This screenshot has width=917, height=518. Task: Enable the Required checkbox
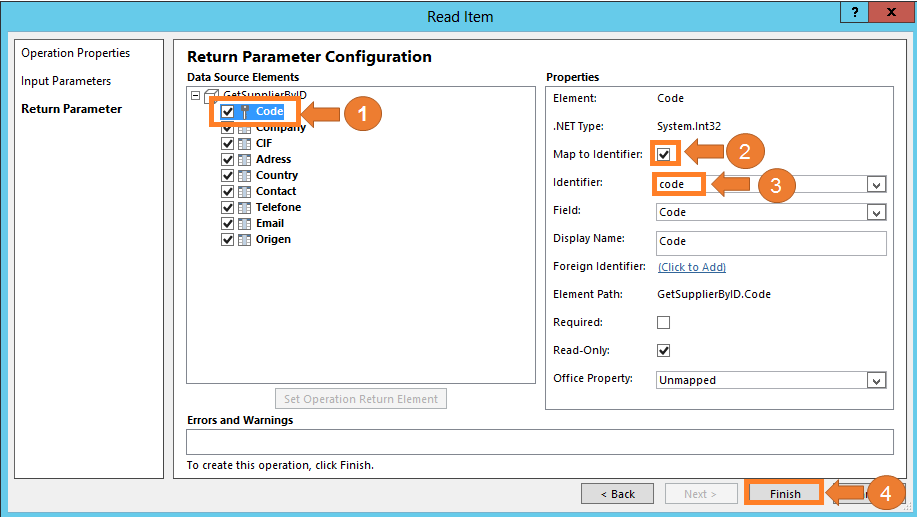[x=663, y=323]
